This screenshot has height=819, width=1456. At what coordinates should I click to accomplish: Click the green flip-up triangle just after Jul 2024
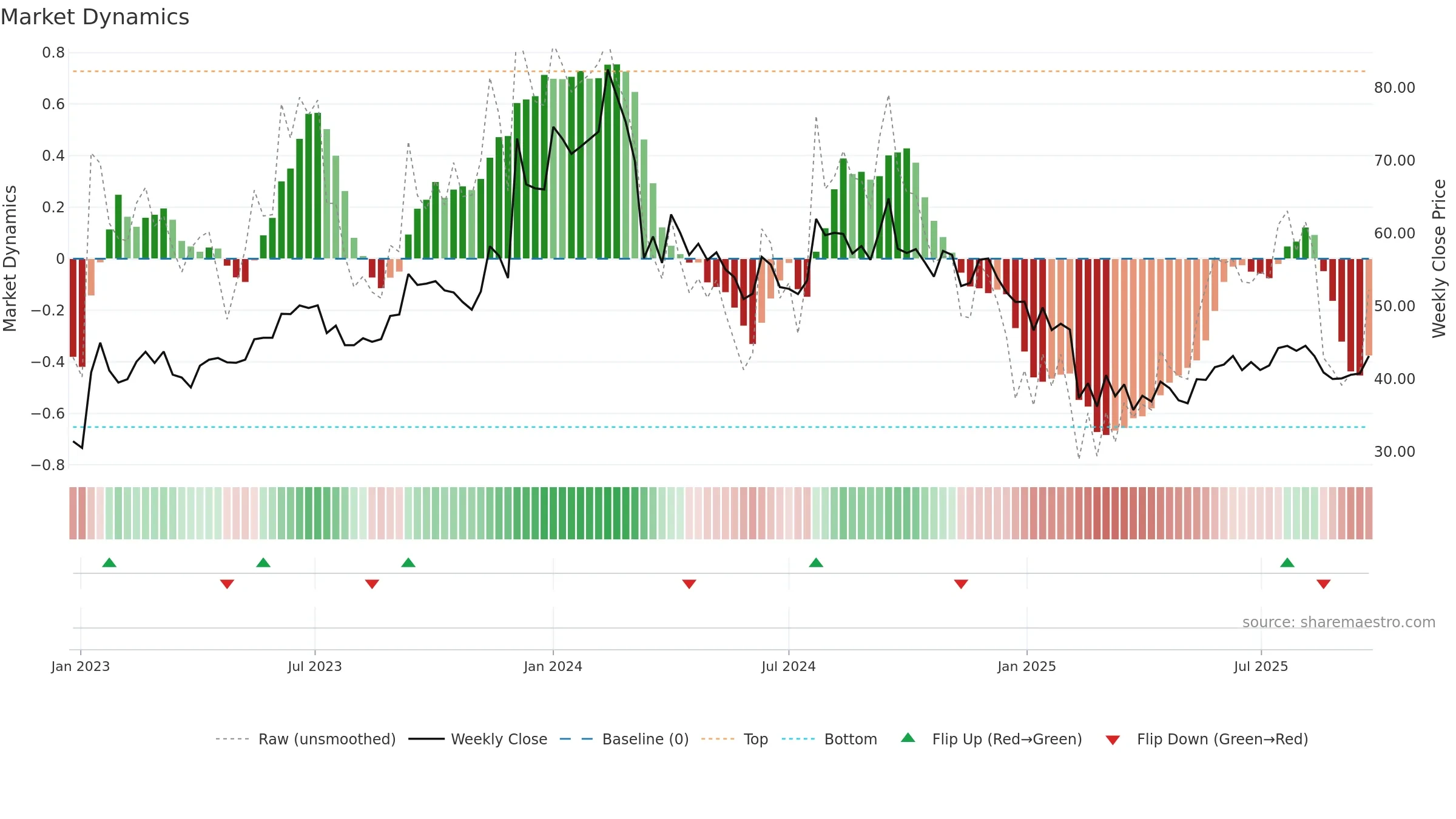pyautogui.click(x=816, y=562)
